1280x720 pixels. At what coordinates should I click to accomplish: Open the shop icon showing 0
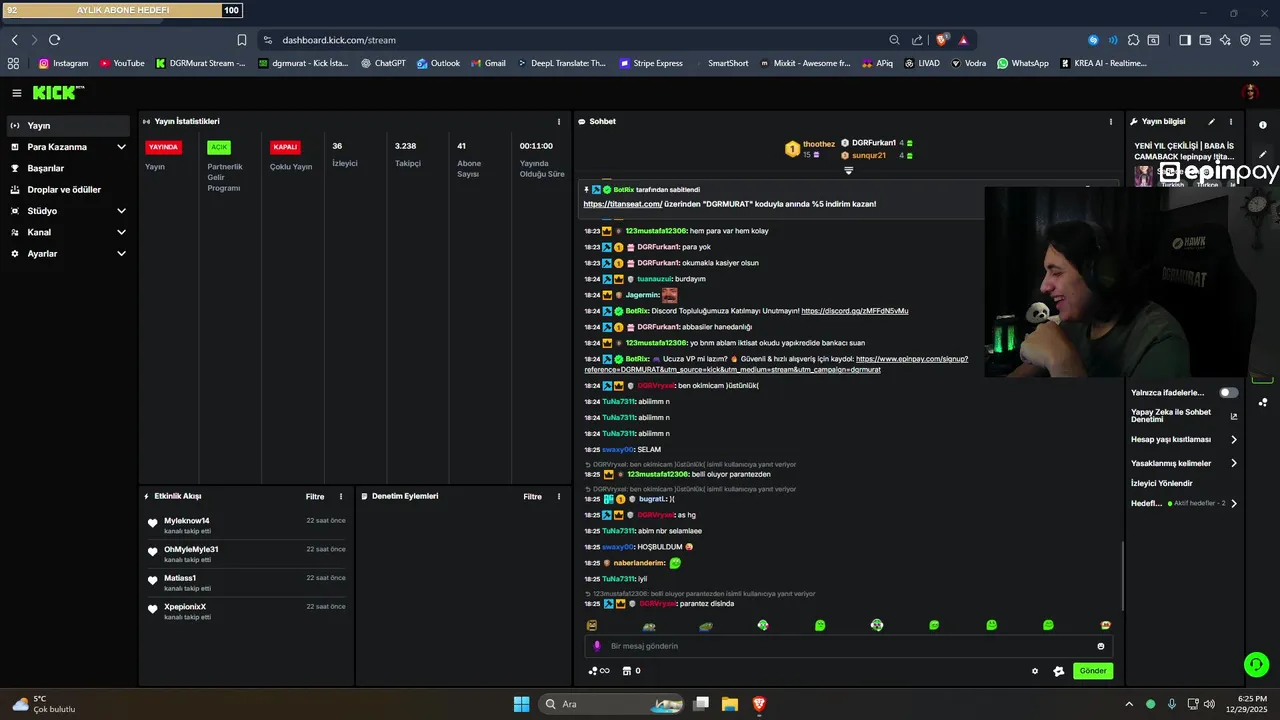(631, 671)
